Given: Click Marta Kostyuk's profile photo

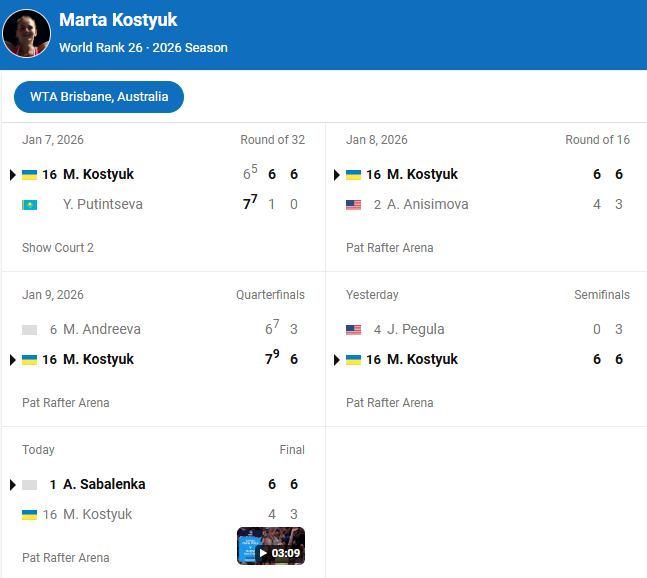Looking at the screenshot, I should click(x=27, y=34).
